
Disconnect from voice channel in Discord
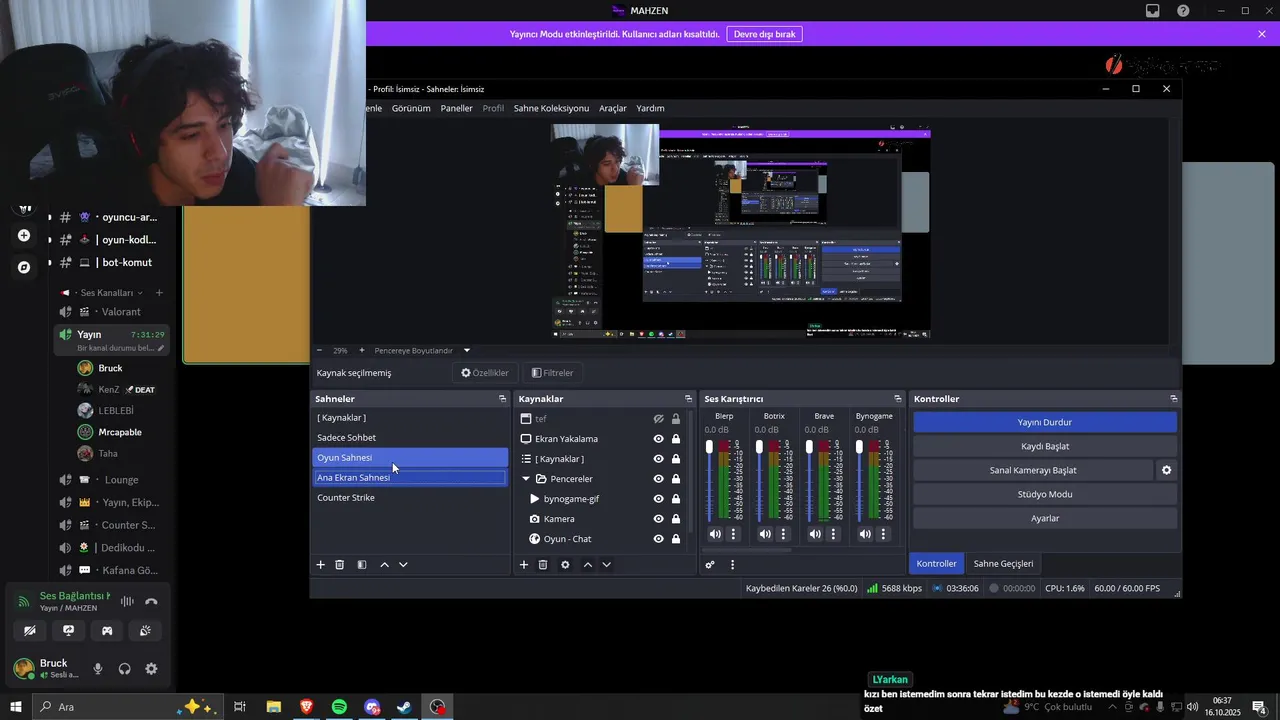point(151,602)
